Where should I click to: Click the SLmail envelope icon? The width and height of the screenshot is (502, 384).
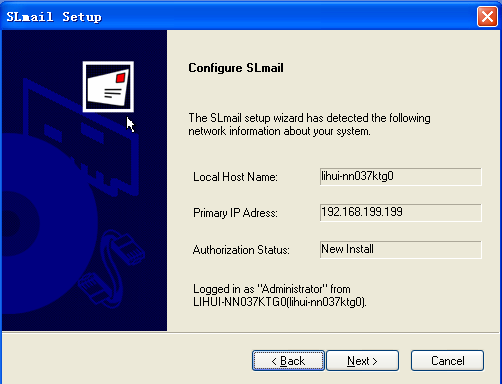(x=108, y=87)
